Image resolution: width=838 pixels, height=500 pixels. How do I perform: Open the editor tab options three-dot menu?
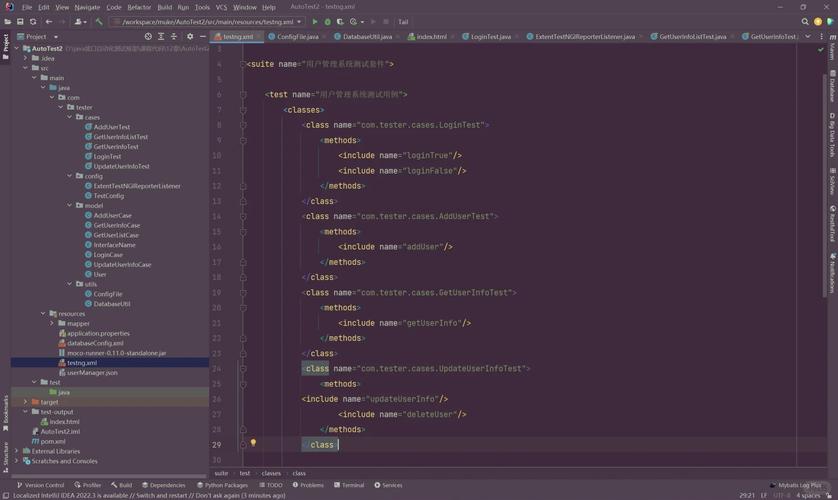pos(821,36)
